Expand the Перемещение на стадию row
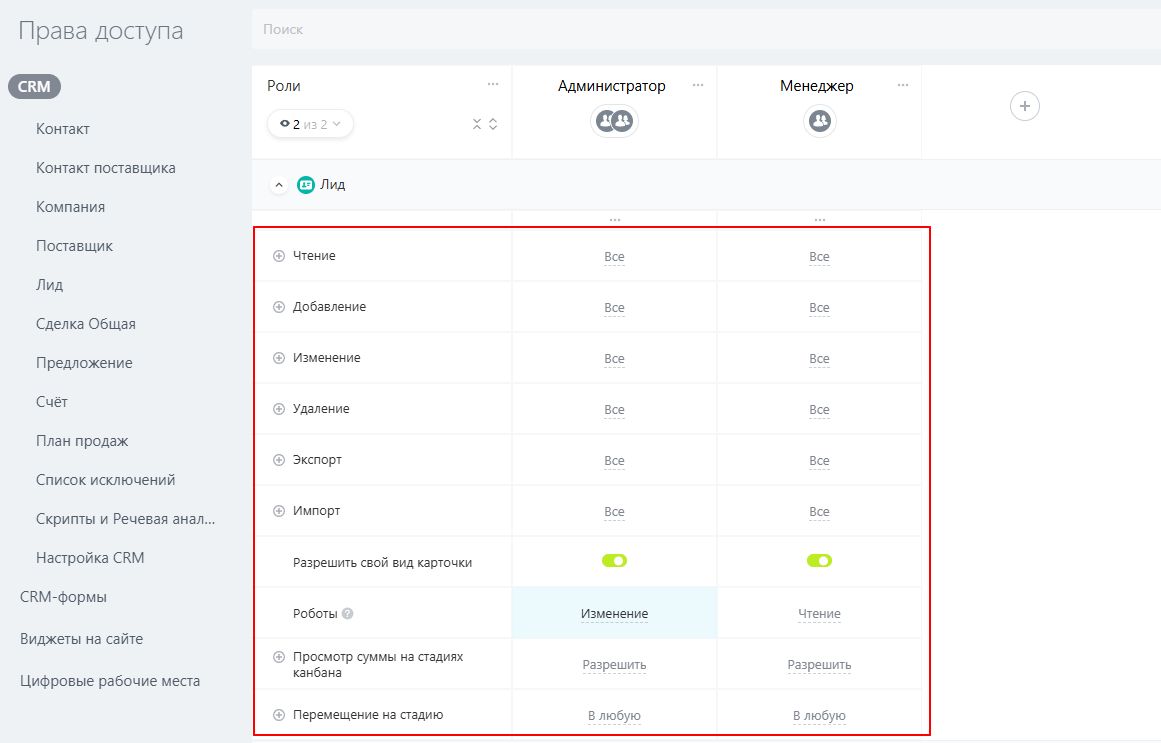The height and width of the screenshot is (743, 1161). point(279,715)
